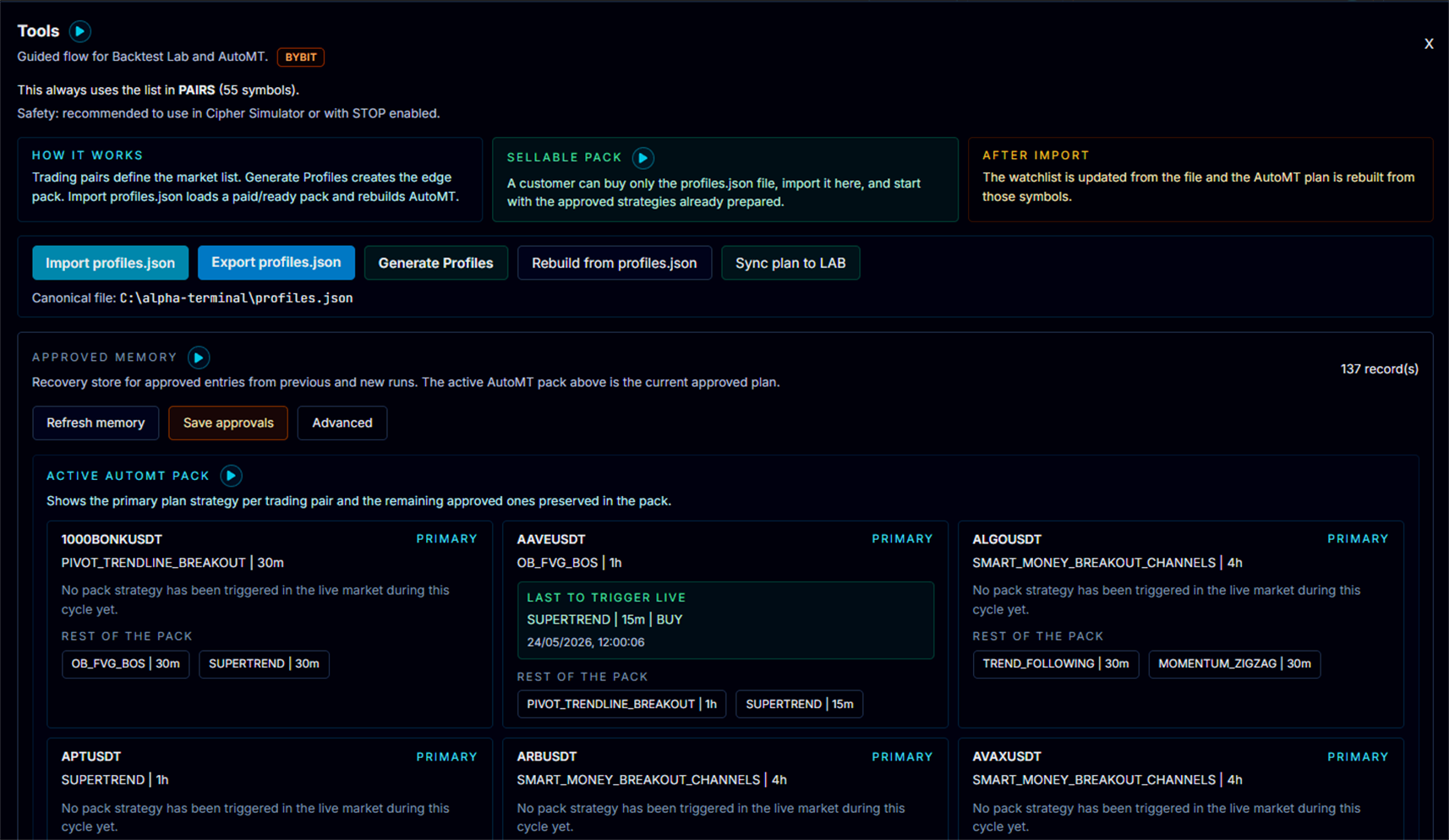This screenshot has height=840, width=1449.
Task: Click Generate Profiles button
Action: click(x=435, y=263)
